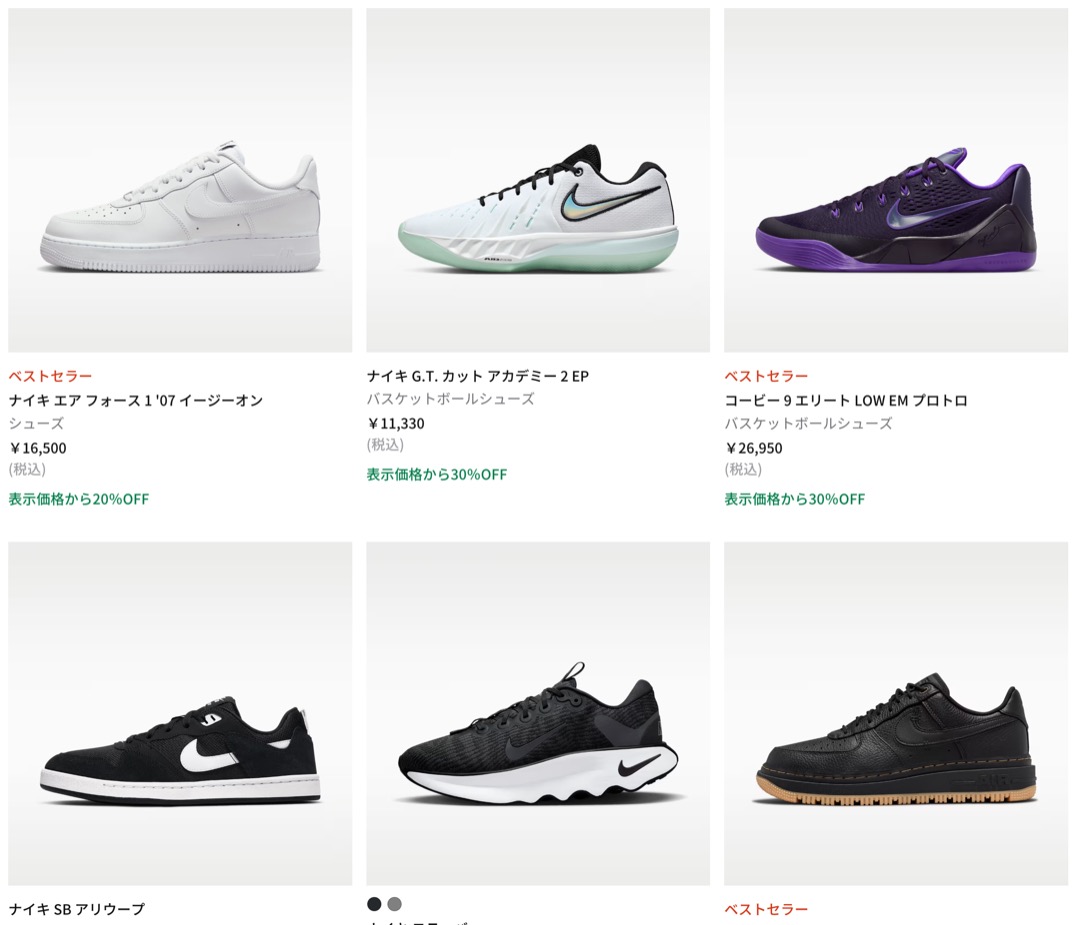
Task: Select the gray color swatch
Action: pos(395,904)
